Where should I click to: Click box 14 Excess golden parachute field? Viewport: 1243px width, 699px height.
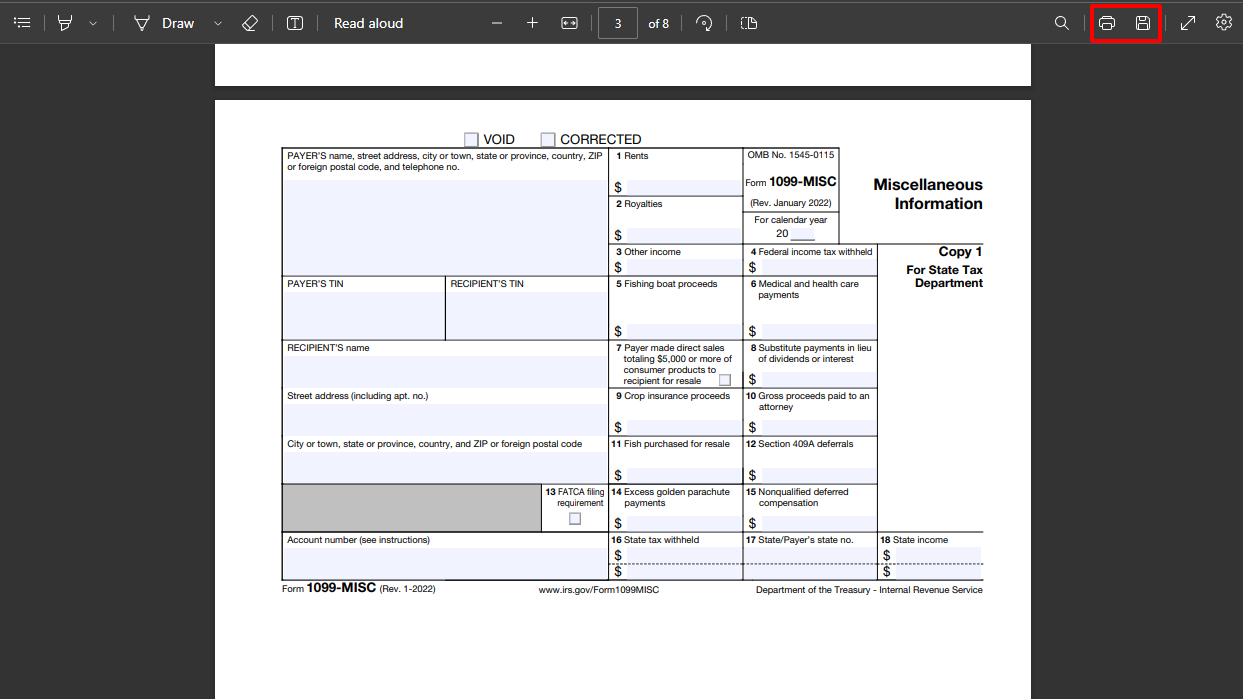683,523
